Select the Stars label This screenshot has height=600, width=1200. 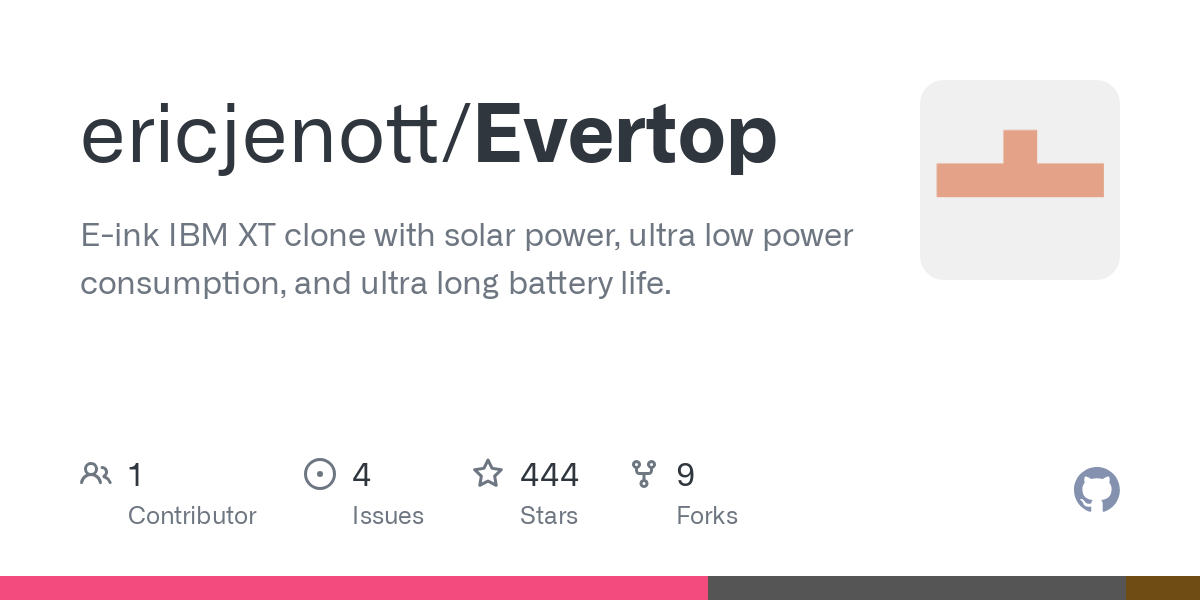point(549,516)
